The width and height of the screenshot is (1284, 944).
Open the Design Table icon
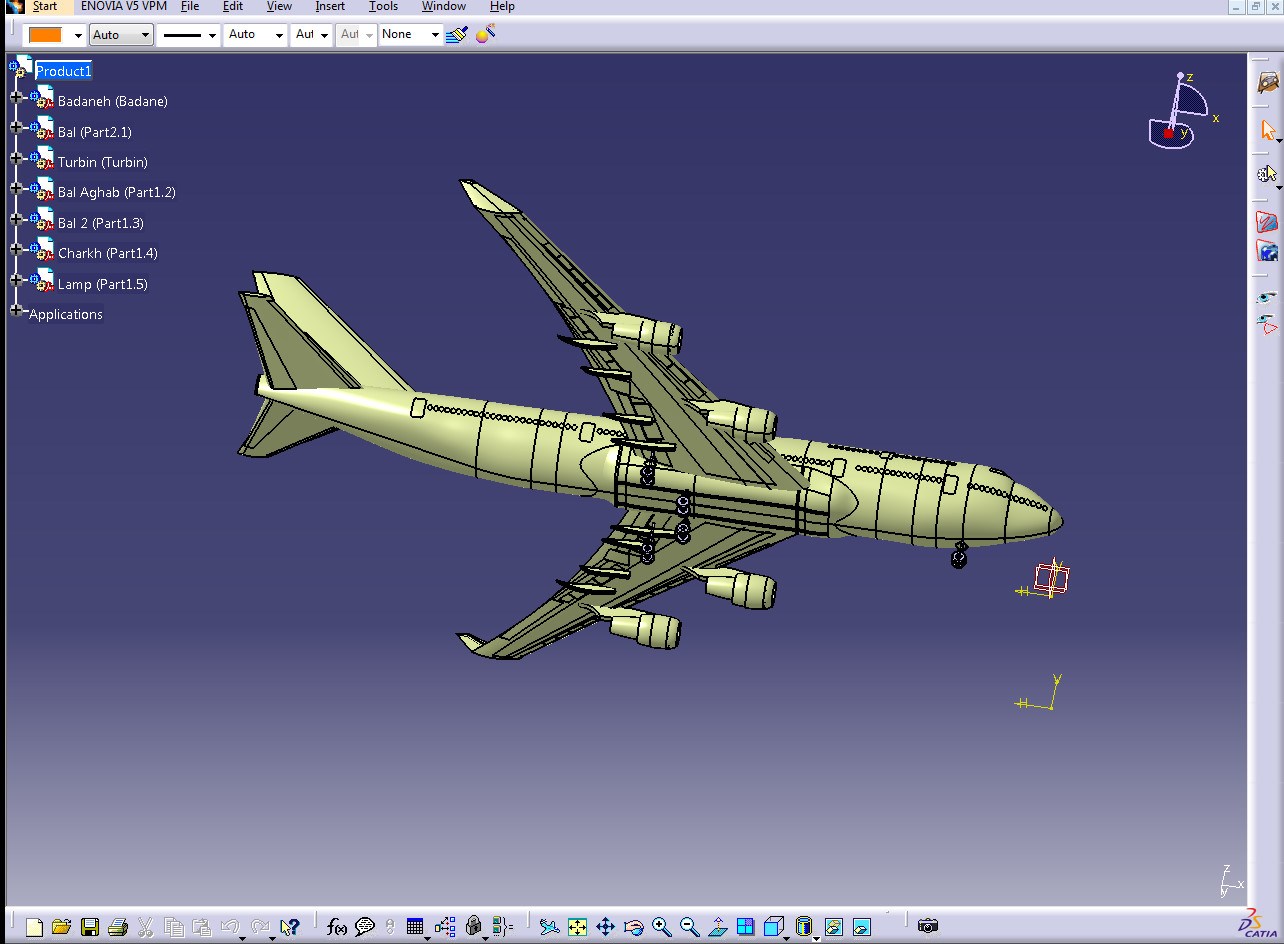click(416, 927)
